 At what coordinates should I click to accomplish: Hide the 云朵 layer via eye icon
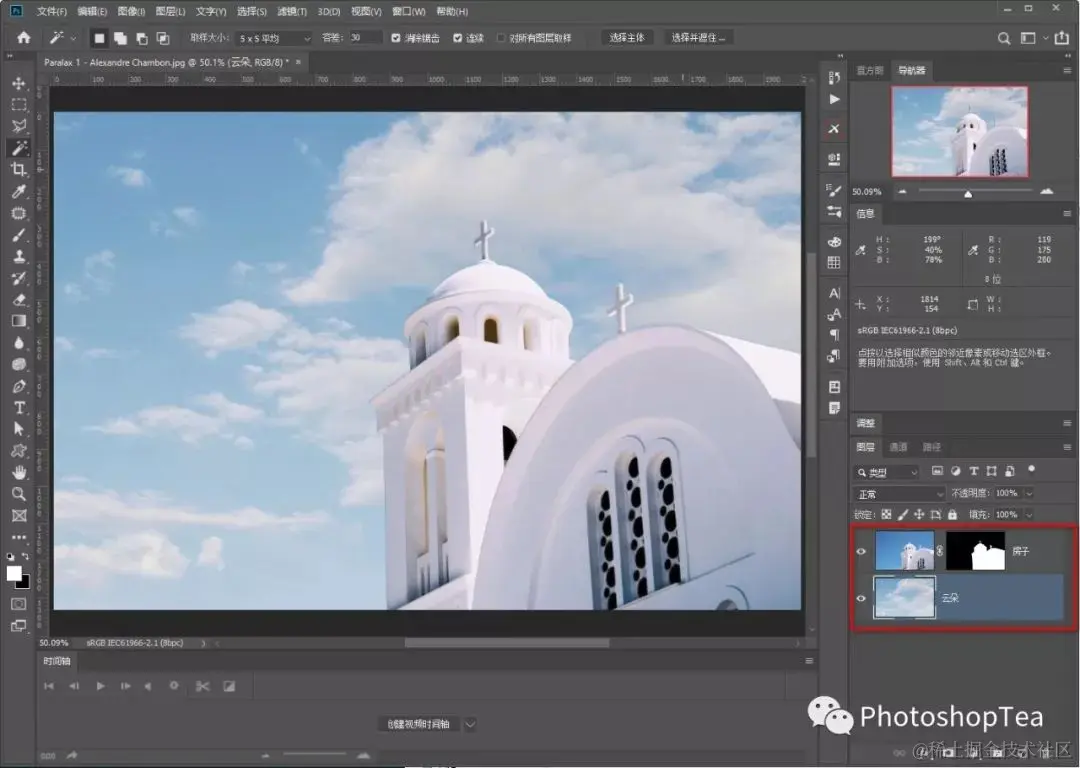coord(861,598)
